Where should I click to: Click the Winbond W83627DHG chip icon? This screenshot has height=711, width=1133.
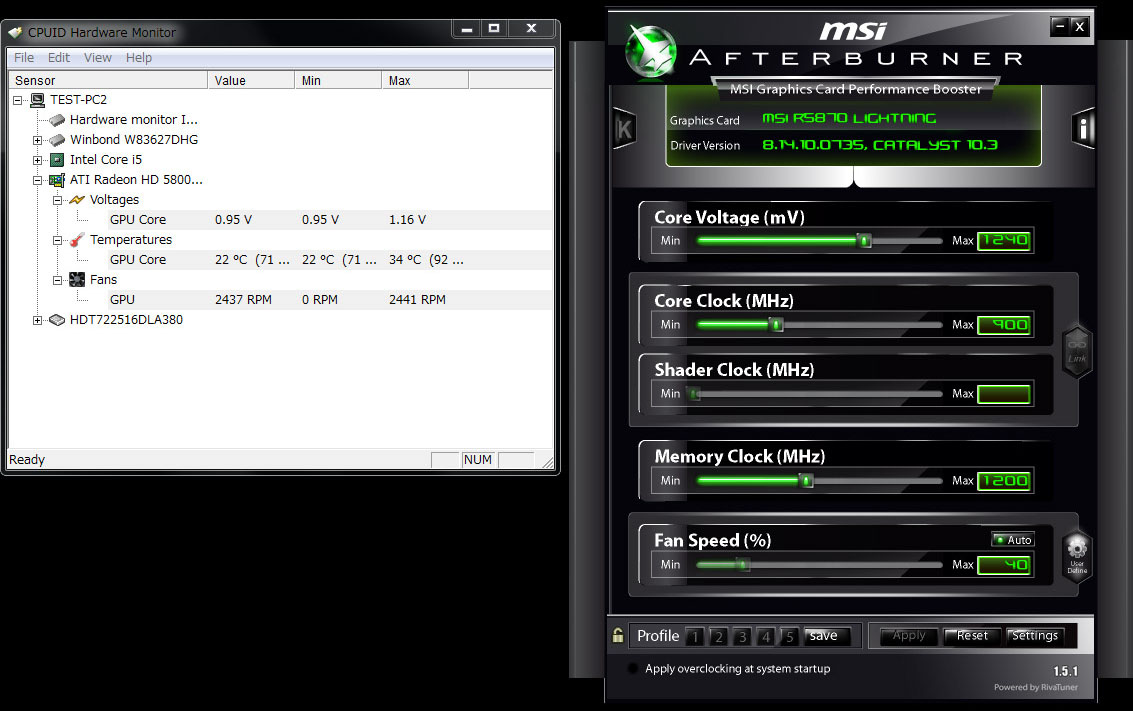[57, 140]
